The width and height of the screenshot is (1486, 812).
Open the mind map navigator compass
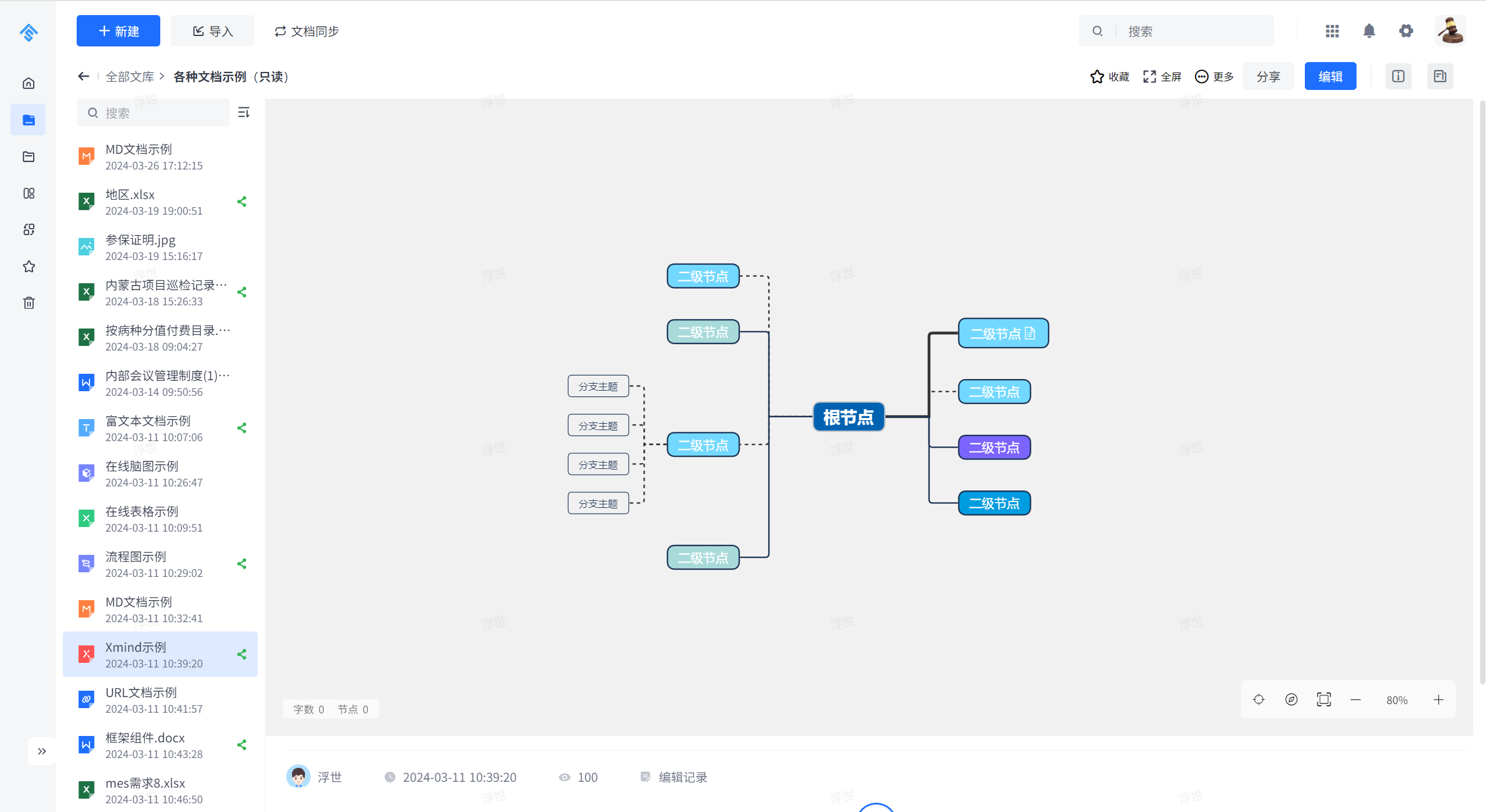pyautogui.click(x=1291, y=699)
